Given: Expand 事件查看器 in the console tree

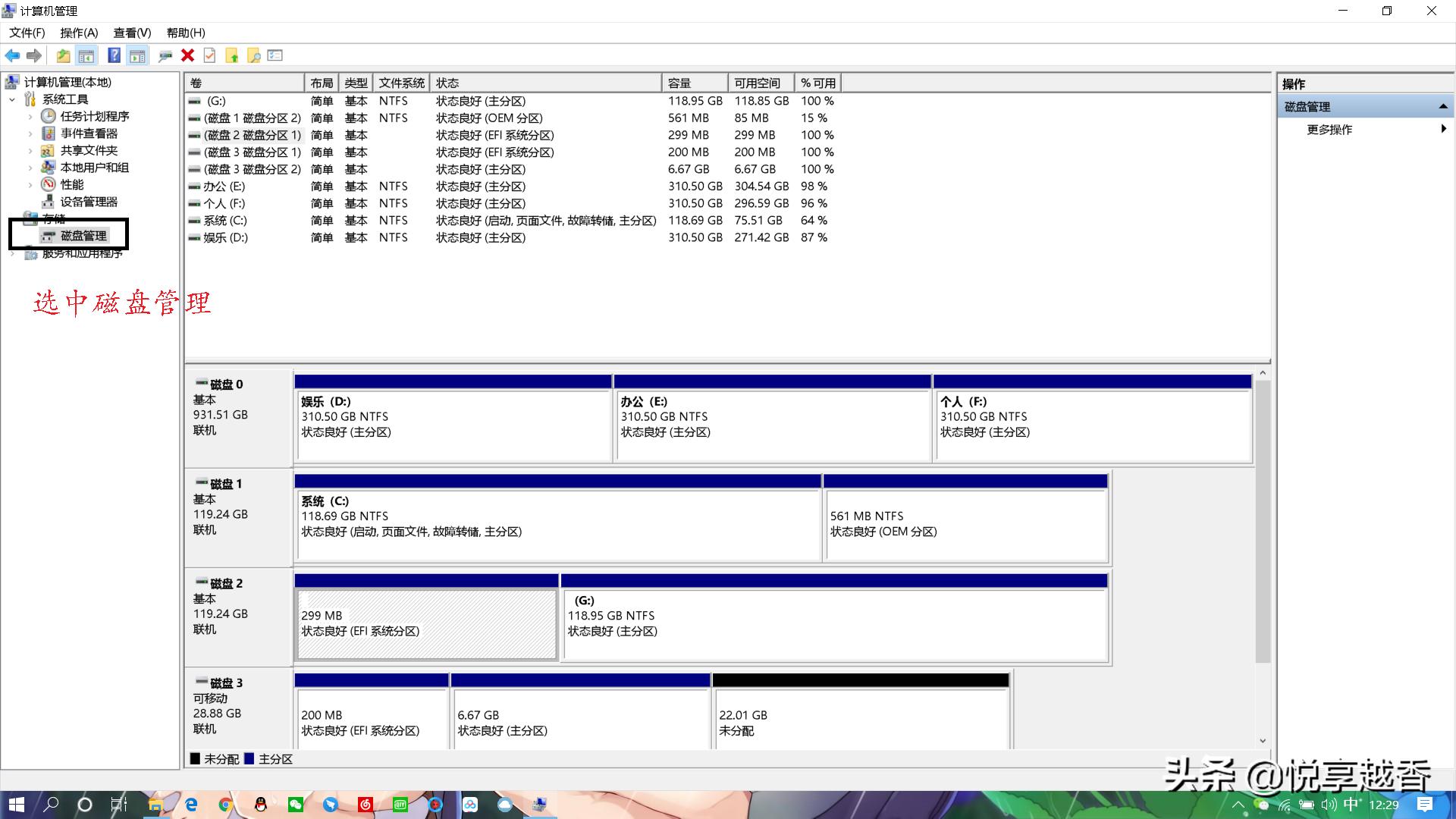Looking at the screenshot, I should pyautogui.click(x=30, y=133).
